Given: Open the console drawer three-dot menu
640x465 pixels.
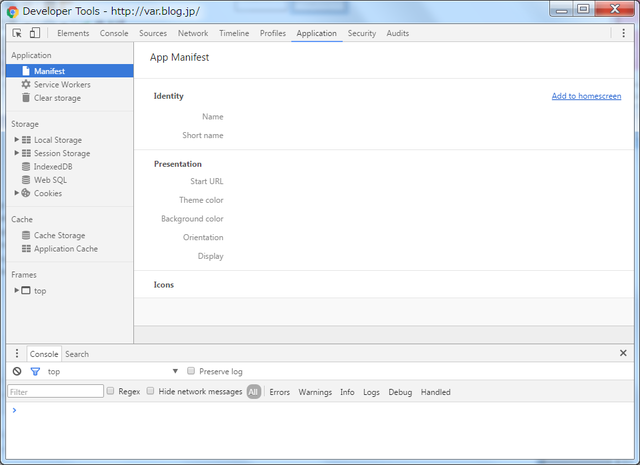Looking at the screenshot, I should coord(17,353).
